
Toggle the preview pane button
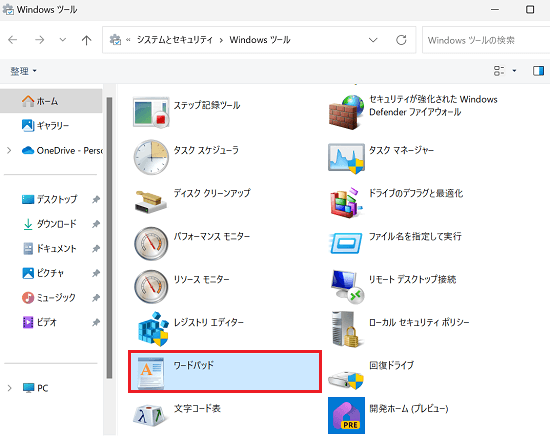click(538, 71)
